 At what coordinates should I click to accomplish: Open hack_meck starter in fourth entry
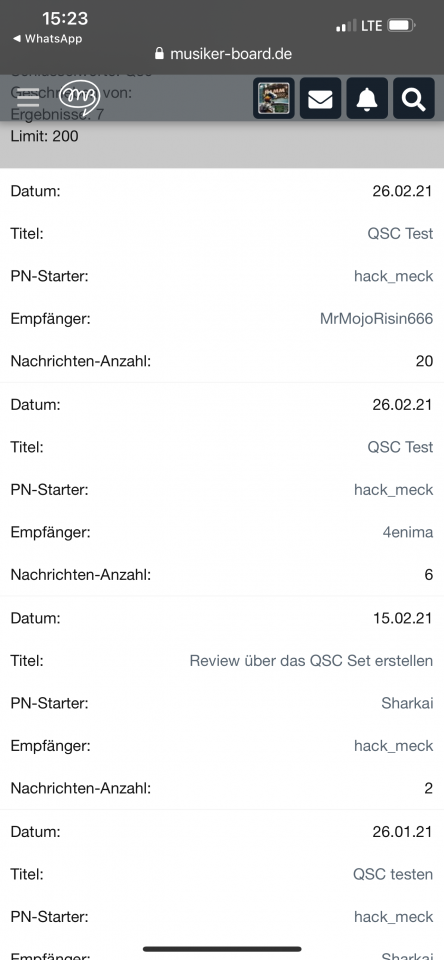tap(393, 917)
